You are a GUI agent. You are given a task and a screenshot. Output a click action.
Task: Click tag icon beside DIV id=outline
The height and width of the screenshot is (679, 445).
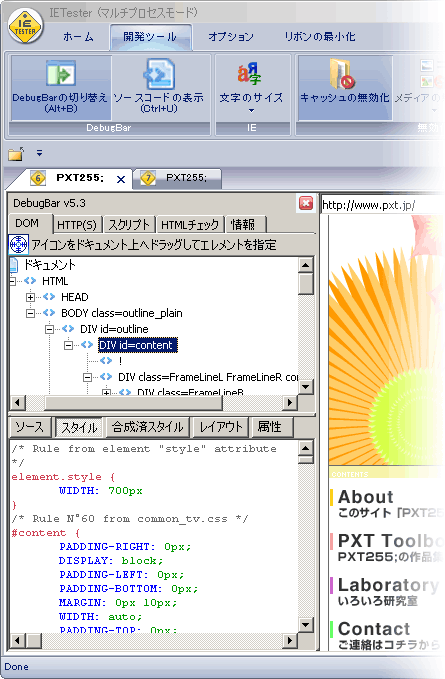point(68,329)
